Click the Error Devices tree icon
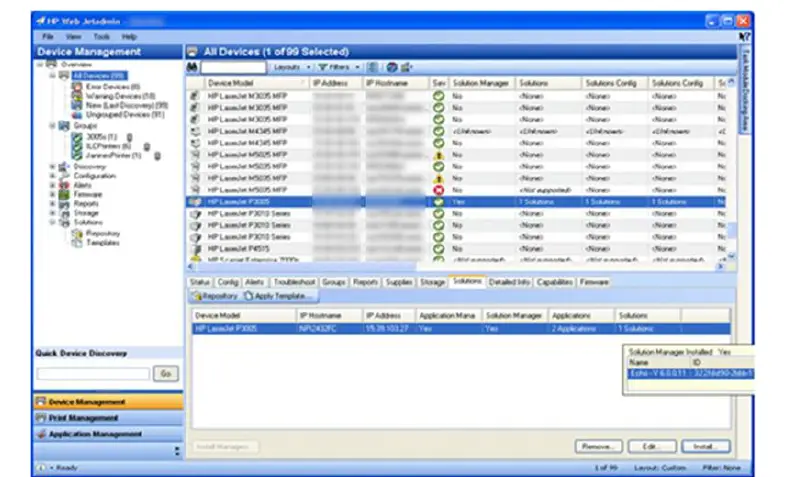The width and height of the screenshot is (798, 477). click(x=77, y=87)
